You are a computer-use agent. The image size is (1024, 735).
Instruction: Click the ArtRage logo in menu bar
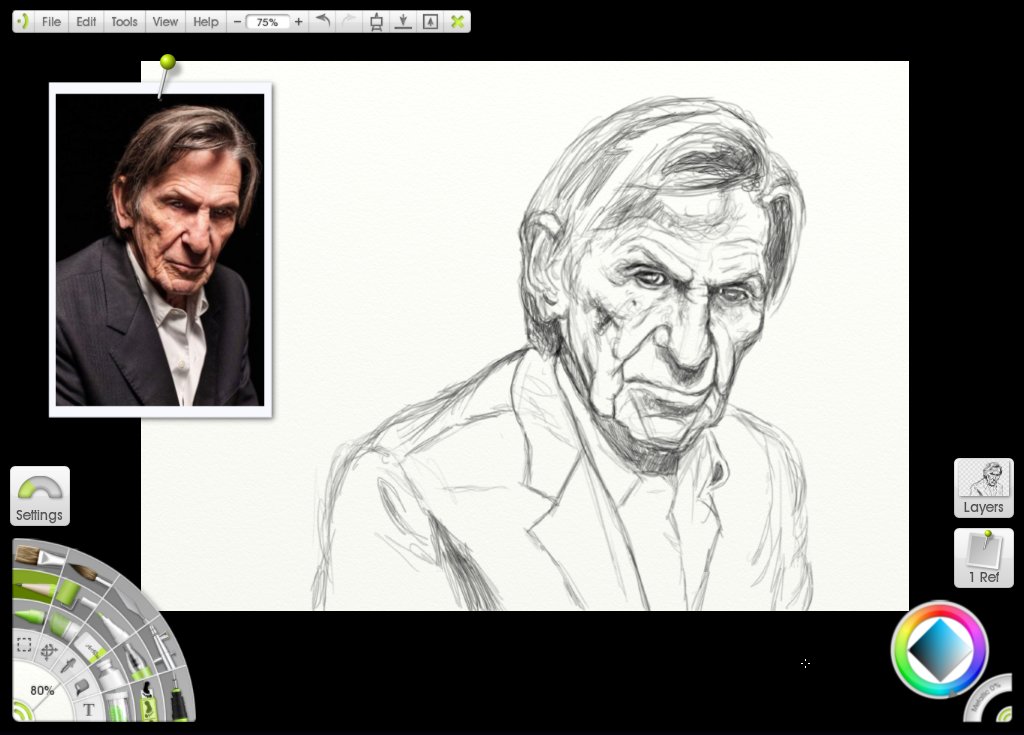tap(22, 22)
